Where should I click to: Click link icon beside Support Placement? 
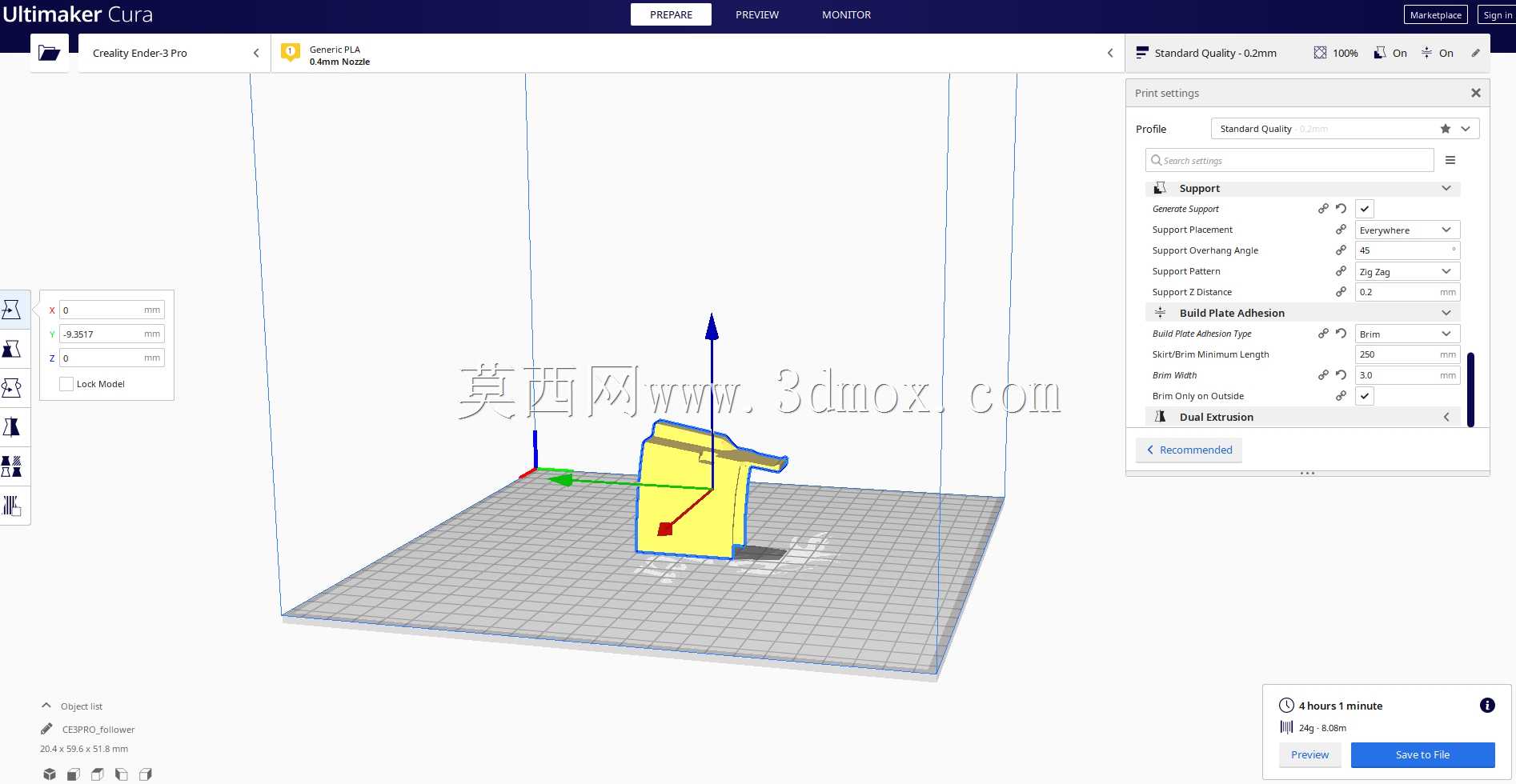(x=1341, y=230)
